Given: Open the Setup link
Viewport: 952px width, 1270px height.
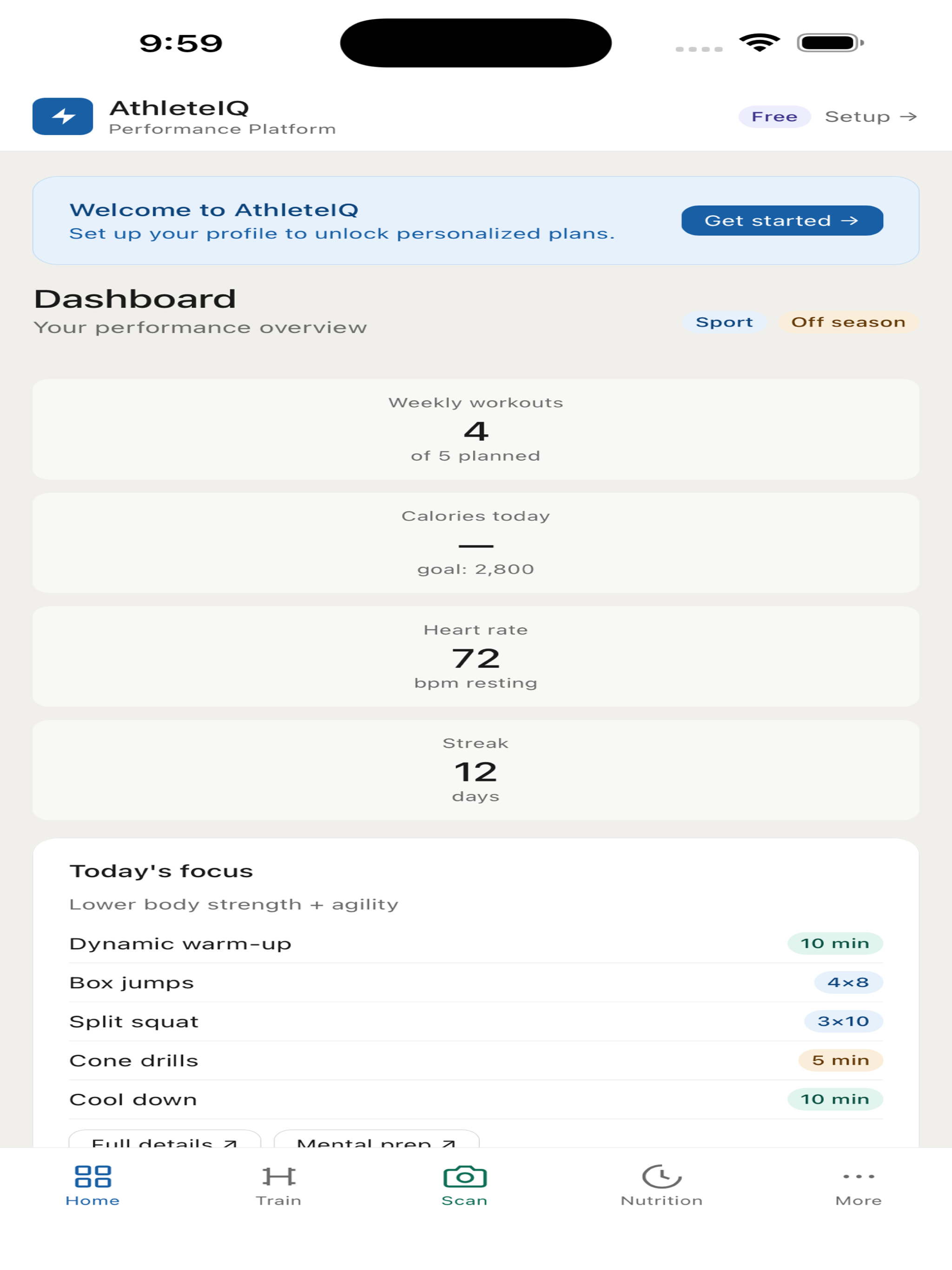Looking at the screenshot, I should [x=871, y=117].
